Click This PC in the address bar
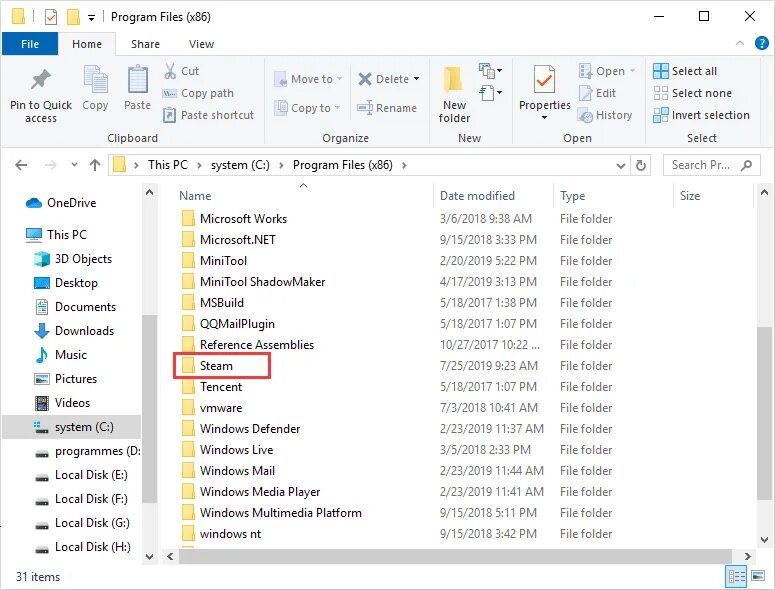Viewport: 775px width, 590px height. [168, 165]
